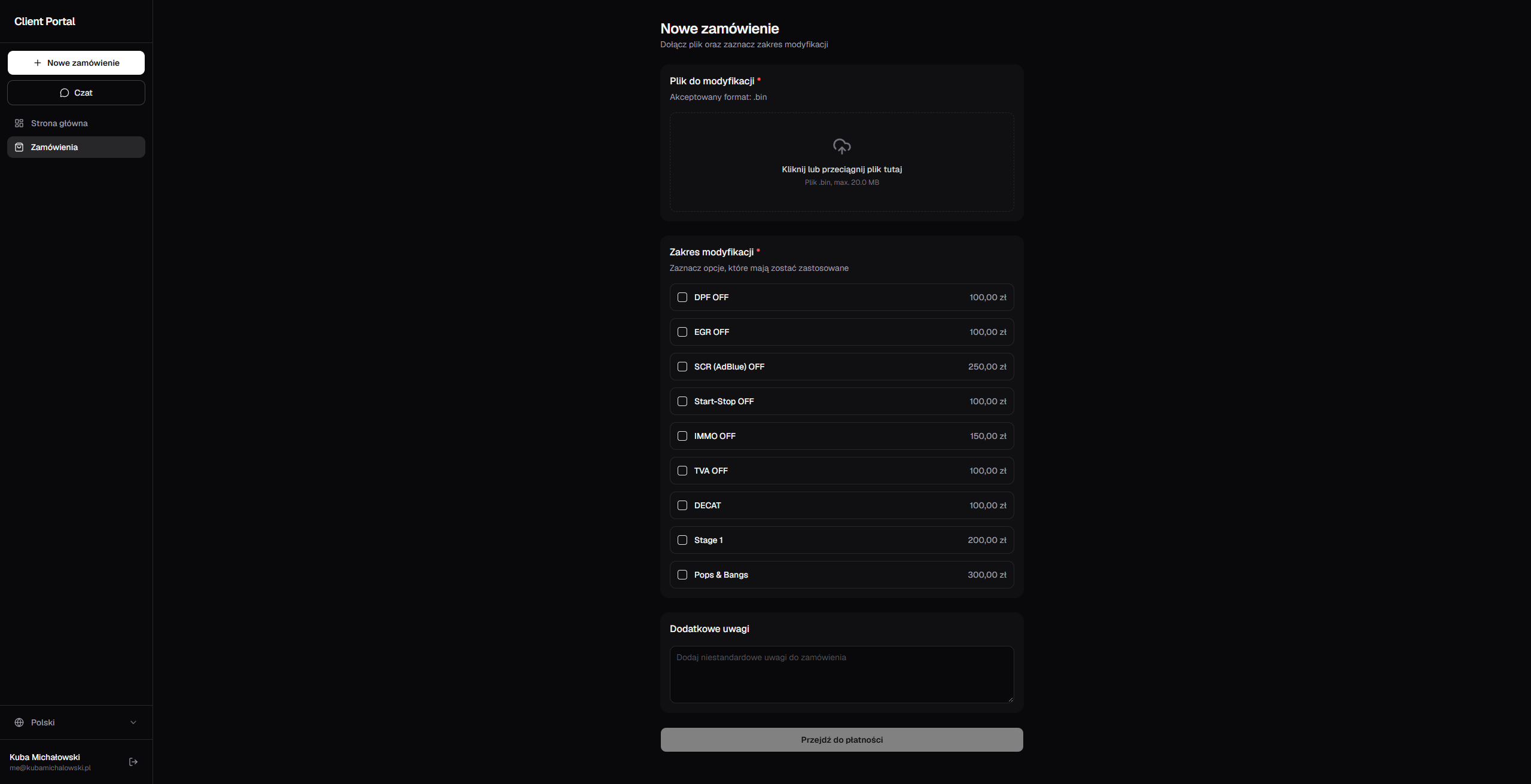
Task: Go to Strona główna in the sidebar
Action: click(76, 123)
